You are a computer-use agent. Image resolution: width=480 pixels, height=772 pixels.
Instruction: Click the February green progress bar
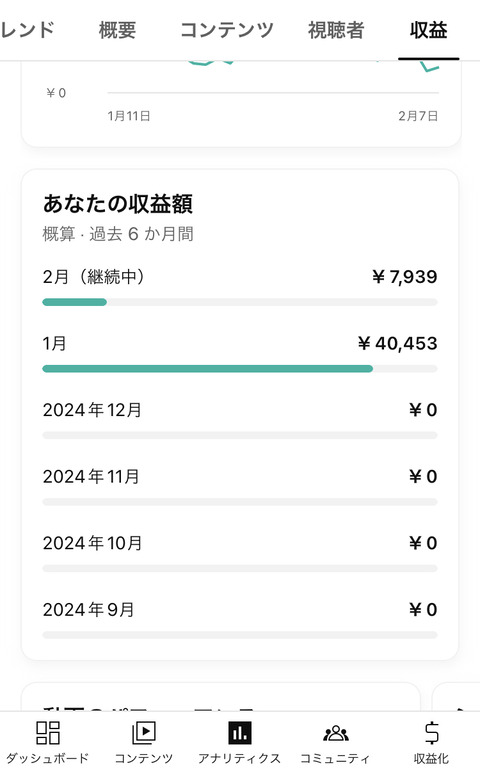74,302
